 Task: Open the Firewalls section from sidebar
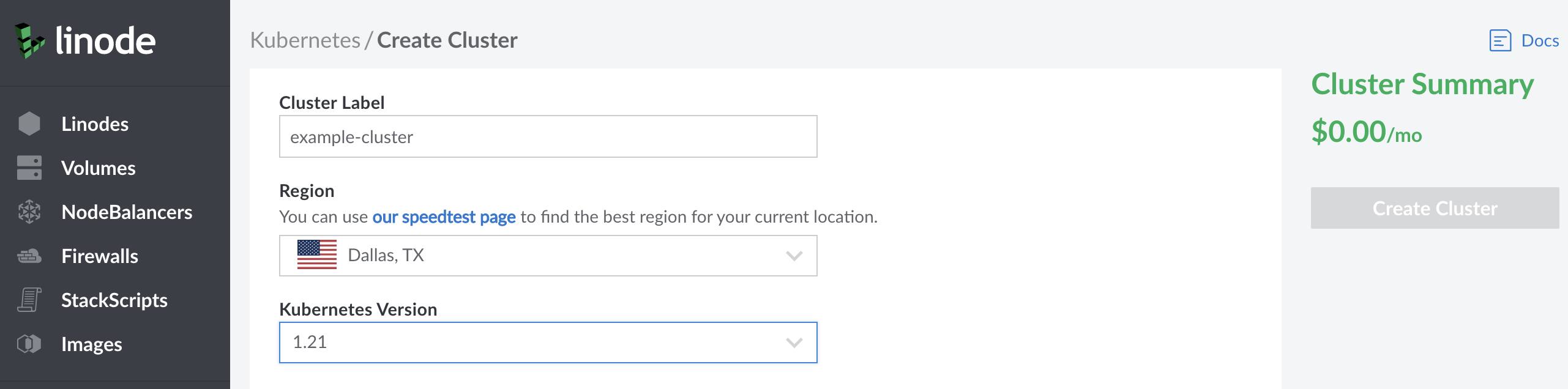click(x=100, y=256)
